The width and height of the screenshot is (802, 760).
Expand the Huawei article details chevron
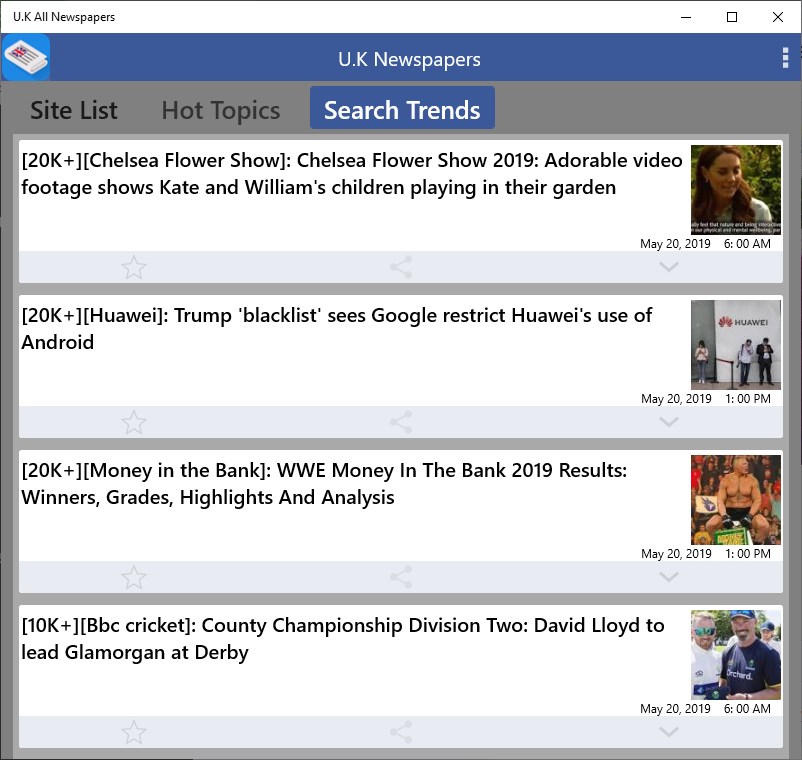[x=669, y=422]
